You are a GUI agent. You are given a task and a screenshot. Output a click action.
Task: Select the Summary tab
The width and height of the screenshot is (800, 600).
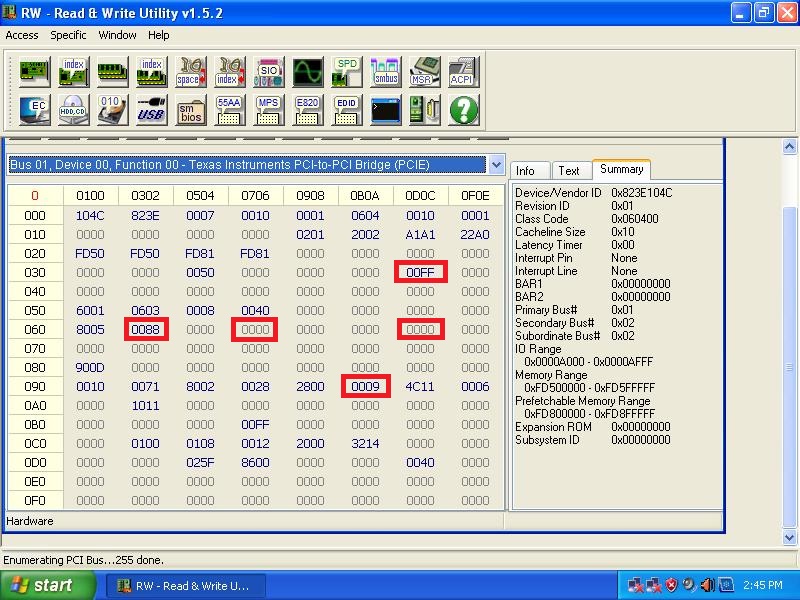pyautogui.click(x=621, y=169)
